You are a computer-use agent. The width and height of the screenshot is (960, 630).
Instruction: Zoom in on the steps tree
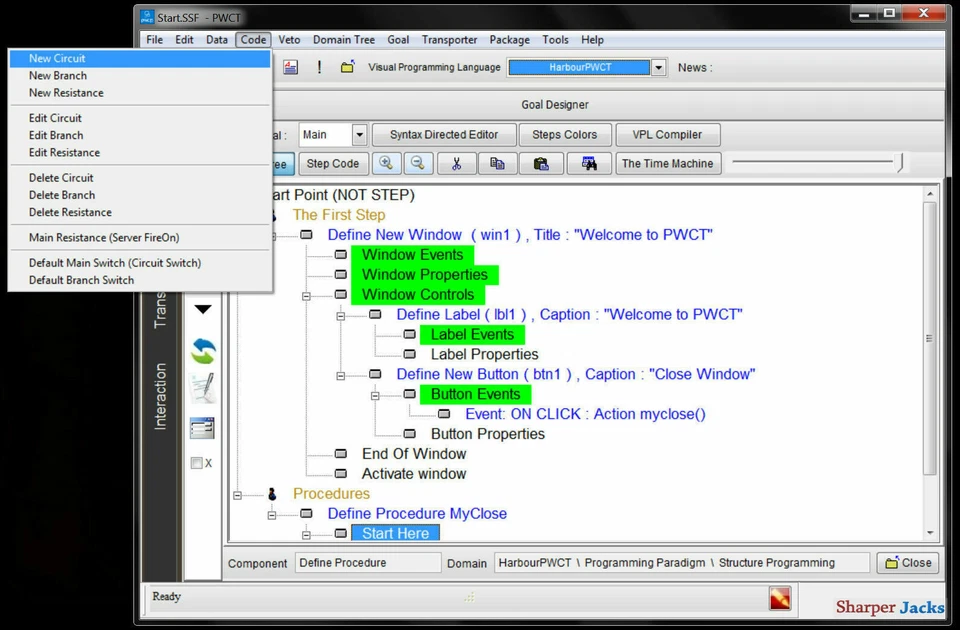[386, 163]
